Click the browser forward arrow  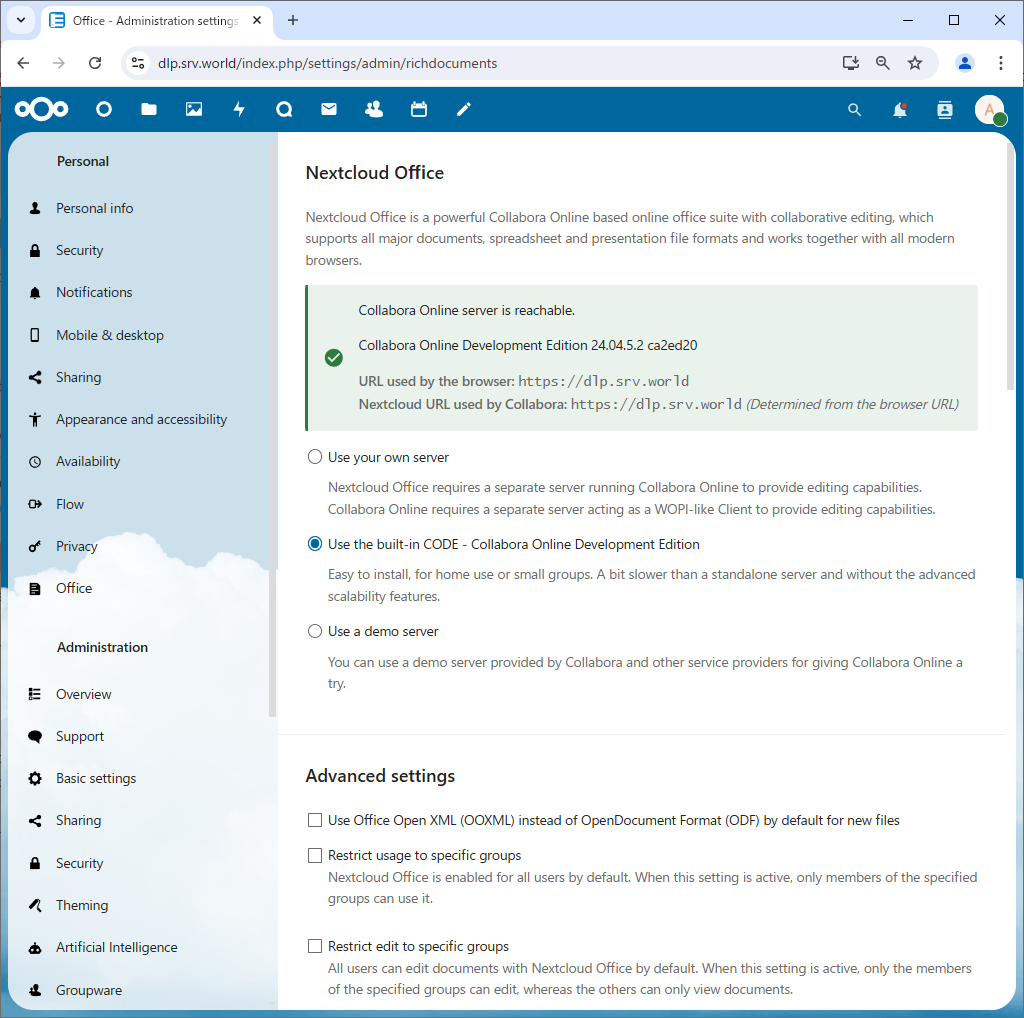[x=59, y=63]
